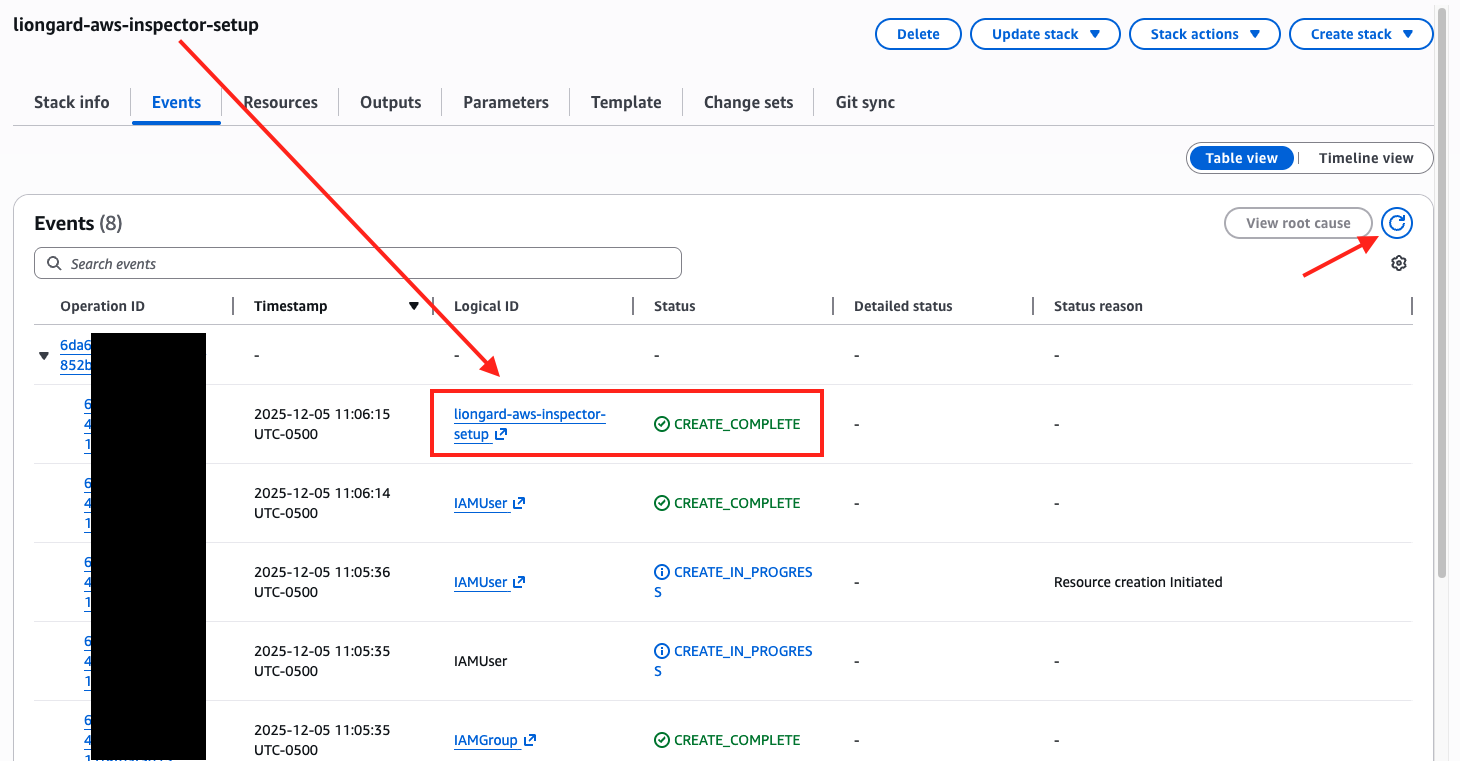1460x761 pixels.
Task: Open the Stack actions dropdown
Action: point(1205,34)
